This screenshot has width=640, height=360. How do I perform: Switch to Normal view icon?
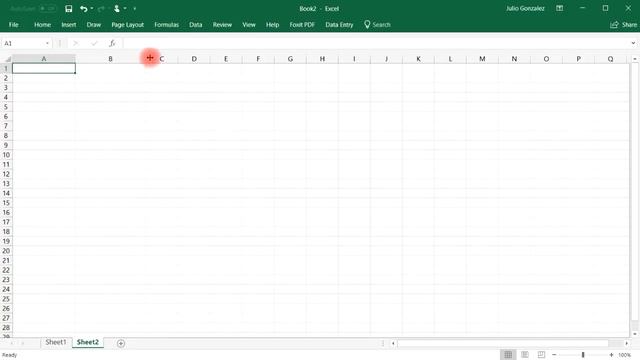508,355
